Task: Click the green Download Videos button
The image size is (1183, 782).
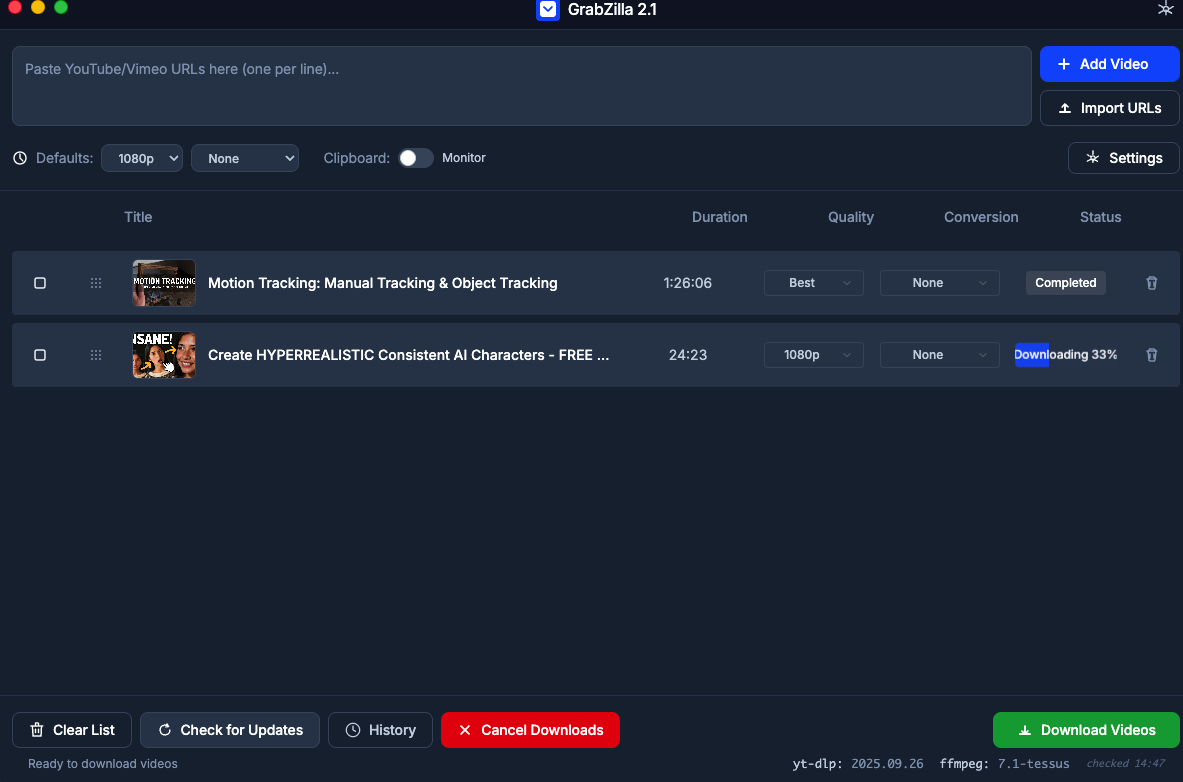Action: pos(1086,730)
